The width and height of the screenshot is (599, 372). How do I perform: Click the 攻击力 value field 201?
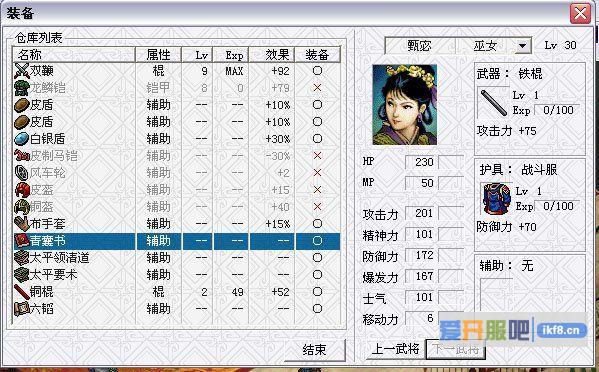coord(420,213)
